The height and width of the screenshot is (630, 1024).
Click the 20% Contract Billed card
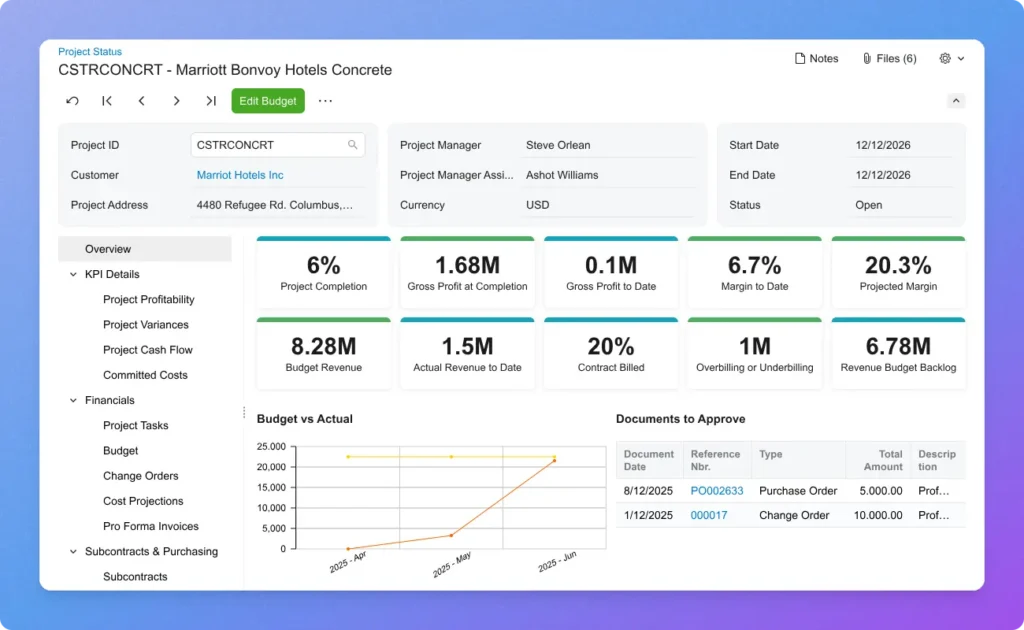[x=611, y=353]
